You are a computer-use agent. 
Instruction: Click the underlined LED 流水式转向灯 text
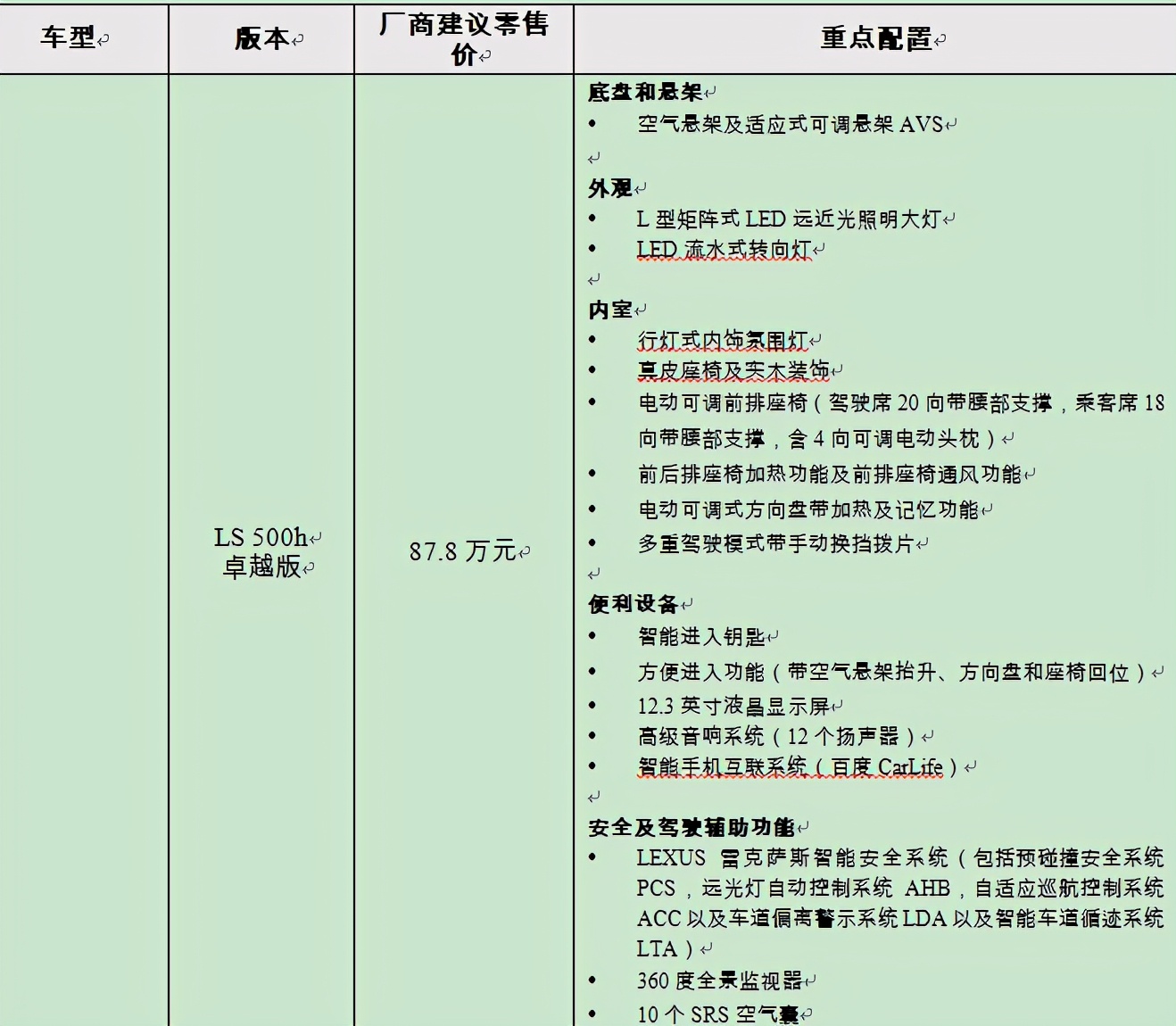(x=724, y=250)
